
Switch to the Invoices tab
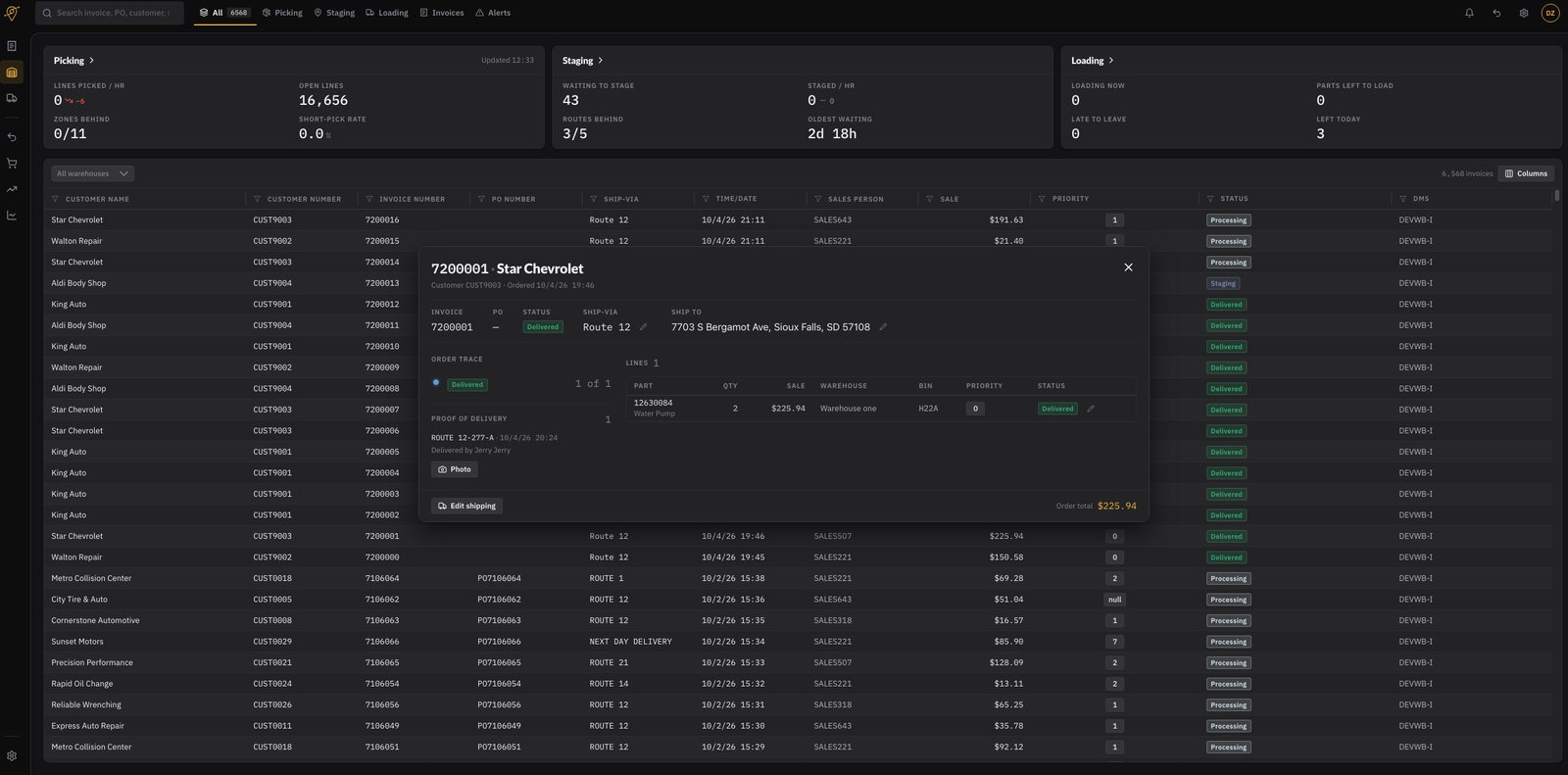click(442, 13)
